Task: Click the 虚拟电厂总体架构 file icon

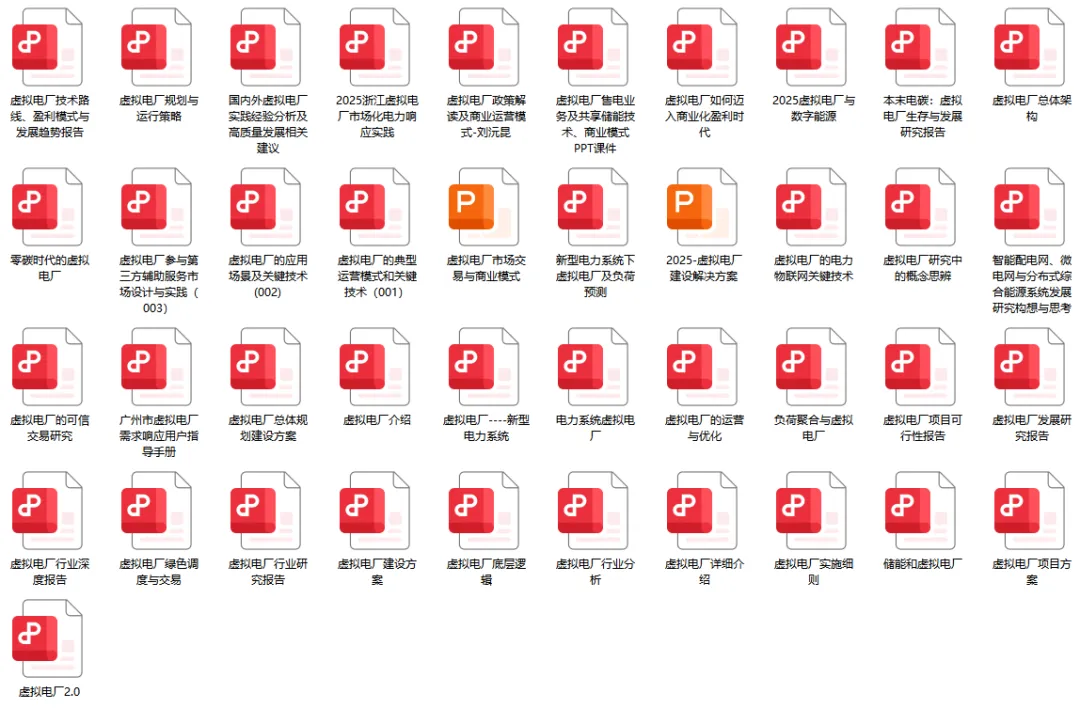Action: (x=1030, y=48)
